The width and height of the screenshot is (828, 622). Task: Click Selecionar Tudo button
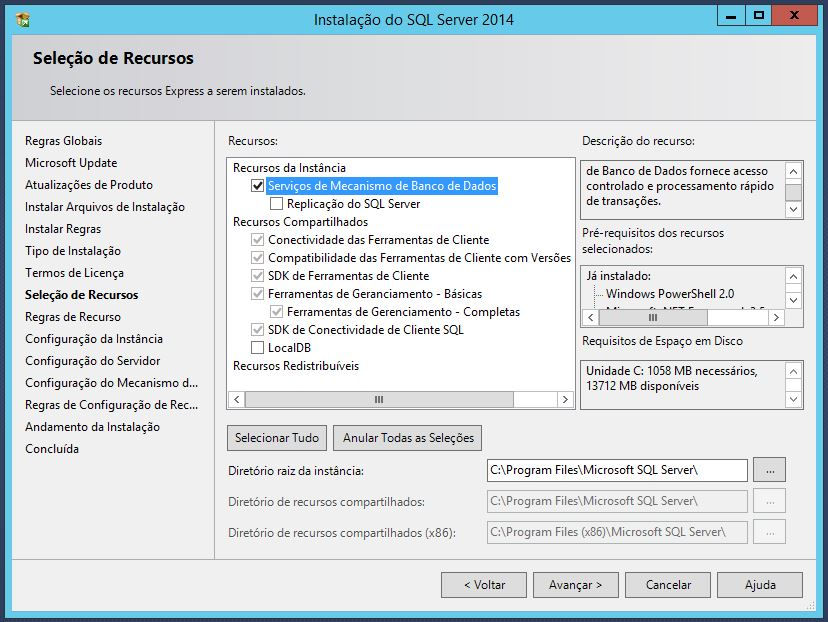click(277, 438)
